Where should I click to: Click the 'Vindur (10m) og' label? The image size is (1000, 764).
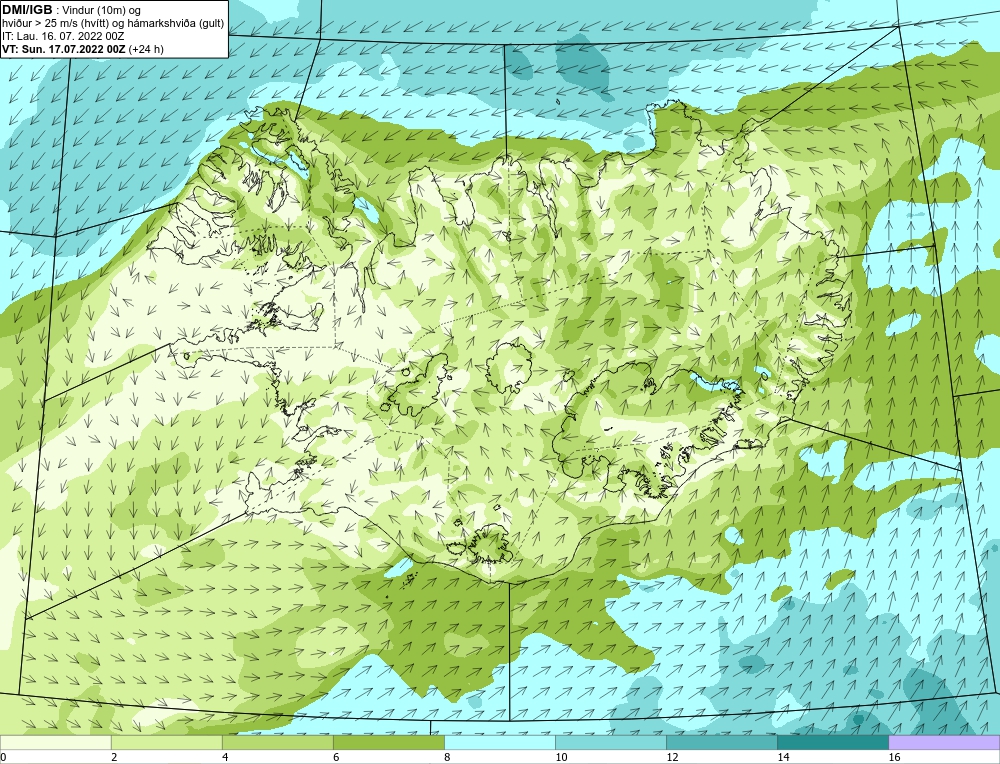[102, 10]
